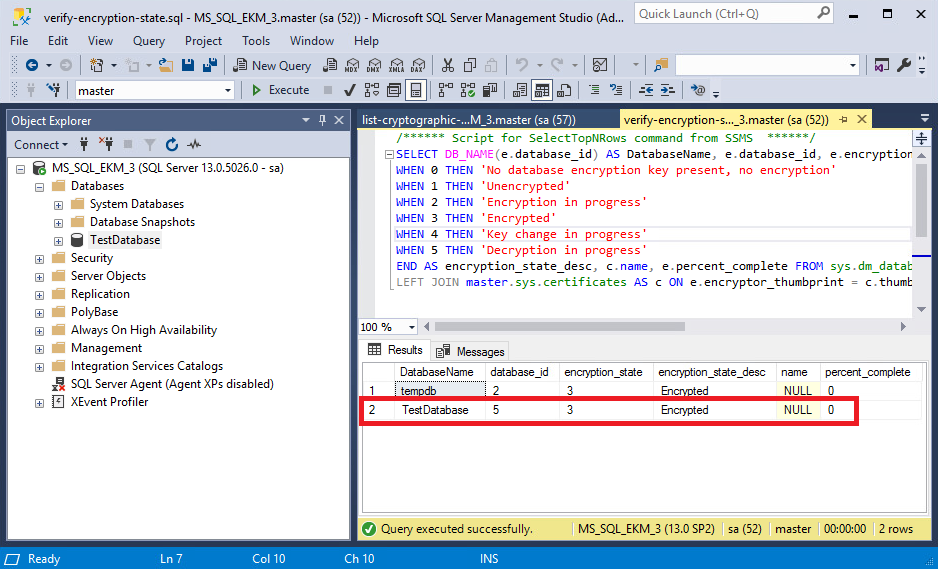The width and height of the screenshot is (938, 569).
Task: Click the Change Connection plug icon
Action: (54, 90)
